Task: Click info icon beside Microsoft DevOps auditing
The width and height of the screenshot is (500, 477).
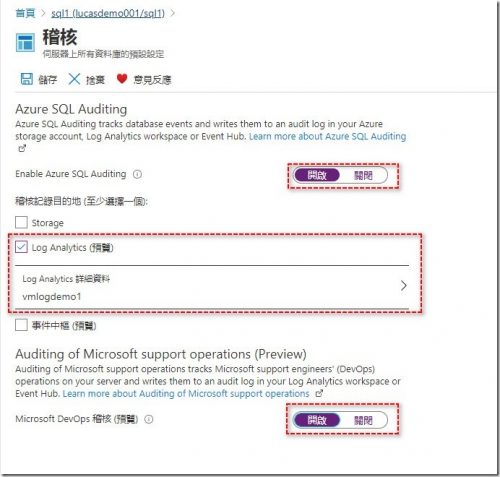Action: 149,419
